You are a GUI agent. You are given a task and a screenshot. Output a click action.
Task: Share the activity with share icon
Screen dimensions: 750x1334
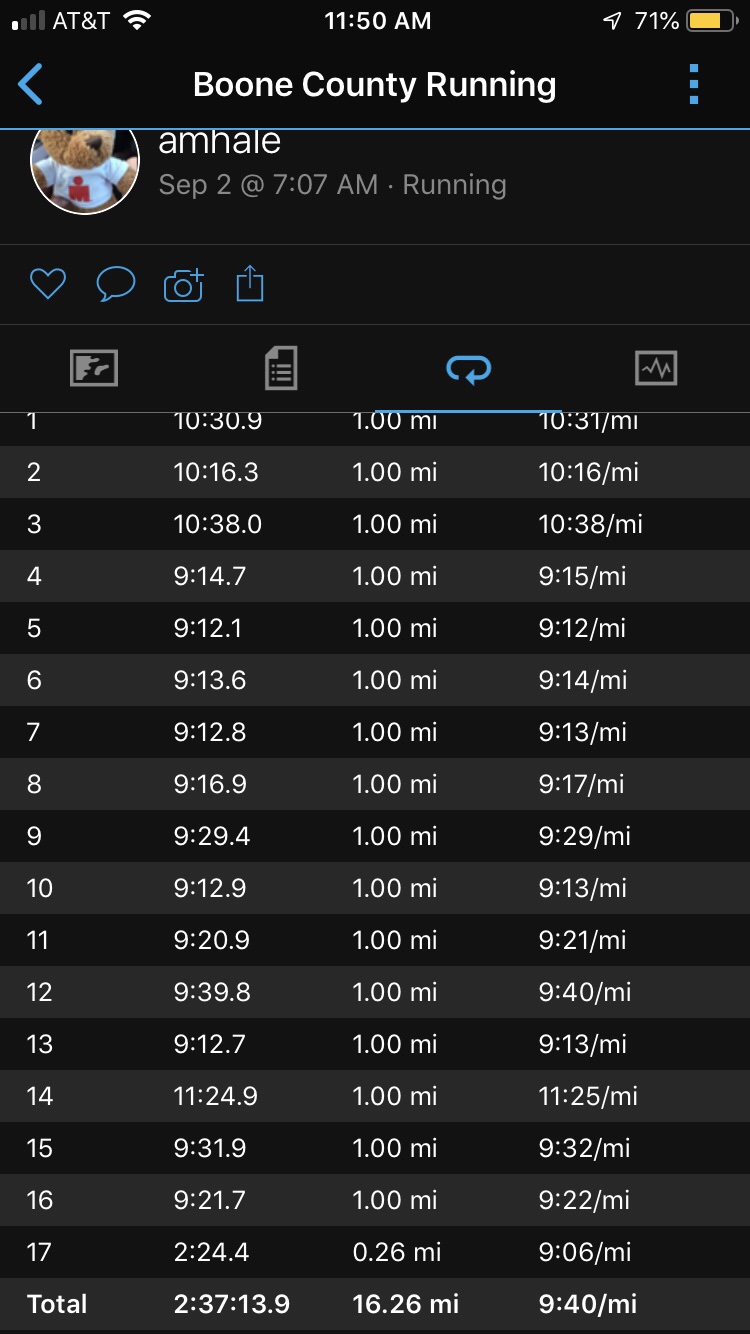[249, 285]
